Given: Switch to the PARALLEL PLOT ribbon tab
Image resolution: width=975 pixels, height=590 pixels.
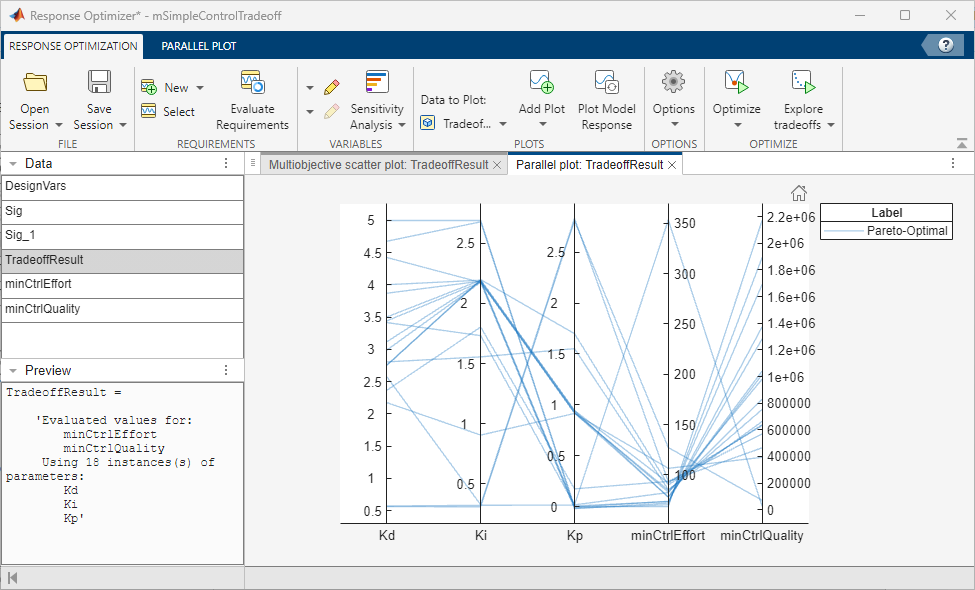Looking at the screenshot, I should click(x=198, y=46).
